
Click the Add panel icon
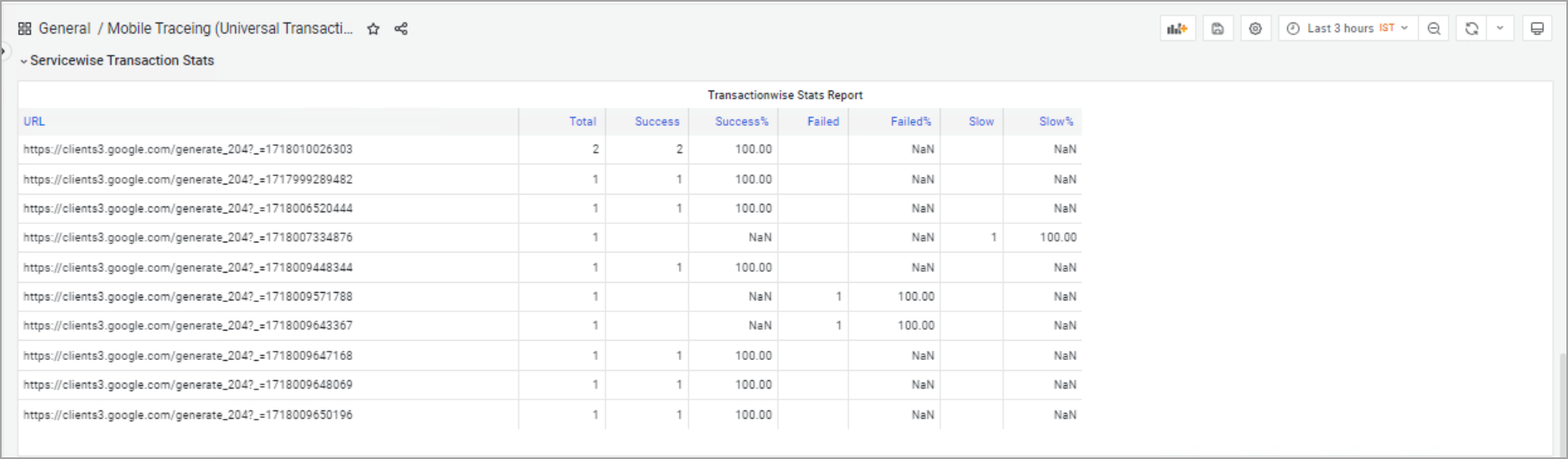(x=1178, y=29)
